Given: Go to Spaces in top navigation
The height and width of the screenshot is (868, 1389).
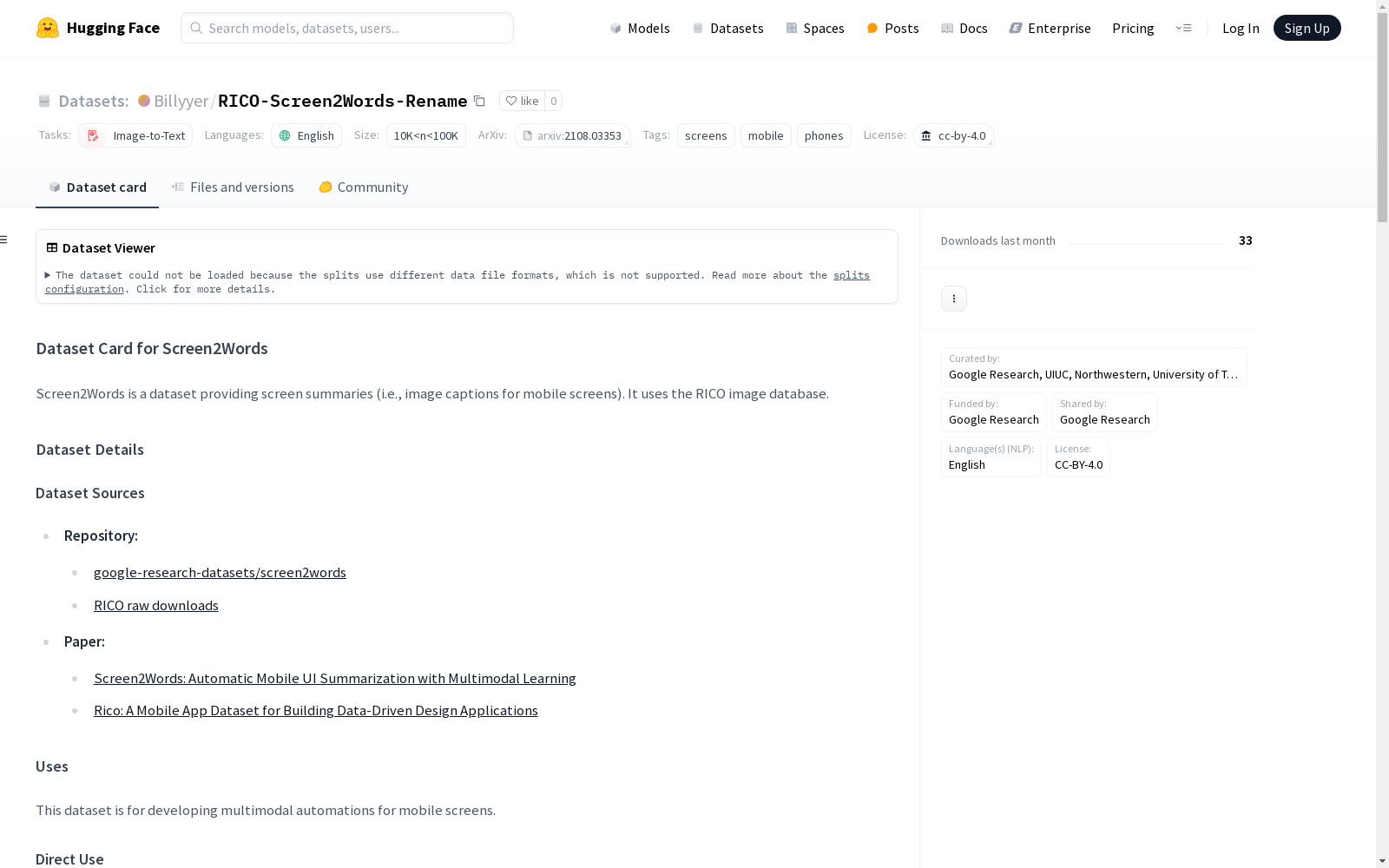Looking at the screenshot, I should click(815, 28).
